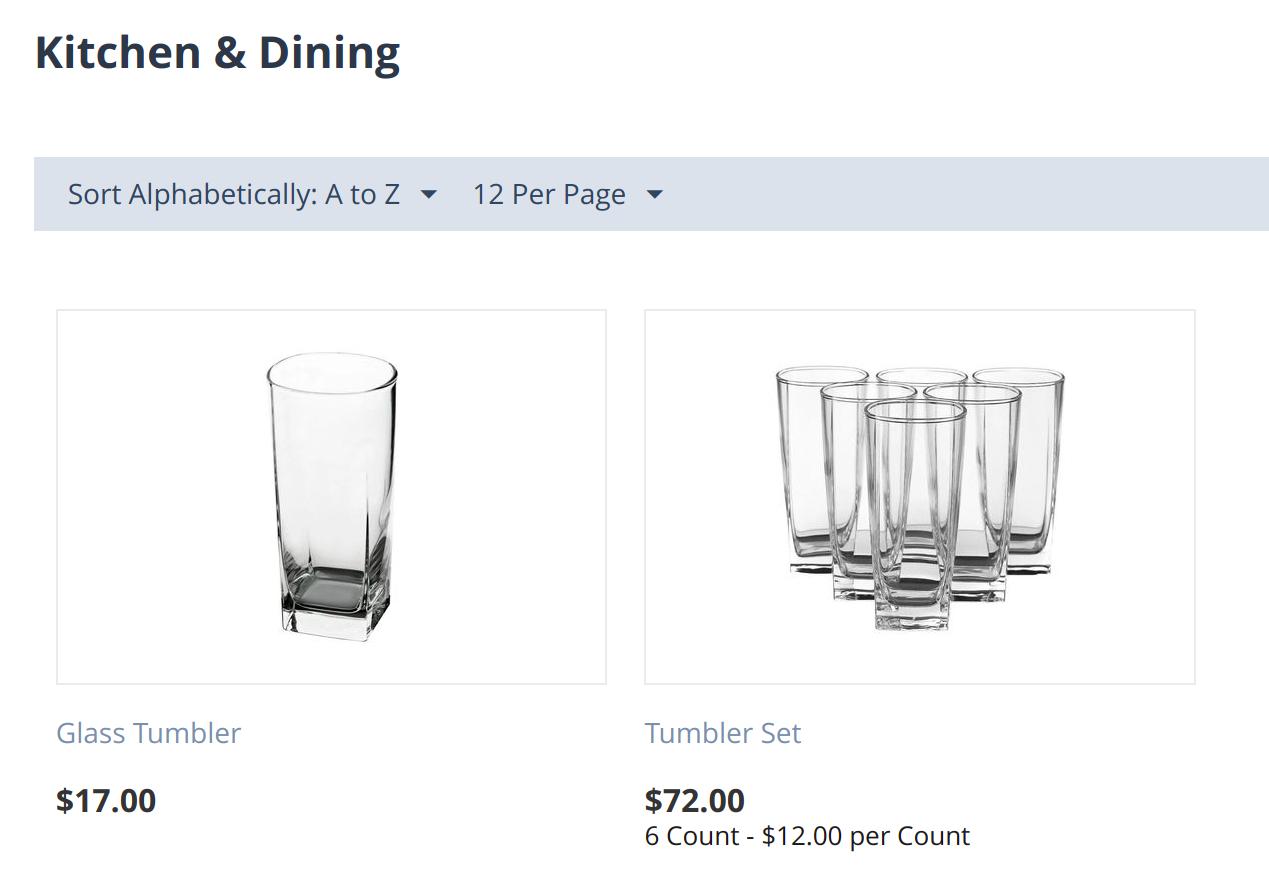Screen dimensions: 1269x887
Task: Click the rim of the single Glass Tumbler
Action: 332,370
